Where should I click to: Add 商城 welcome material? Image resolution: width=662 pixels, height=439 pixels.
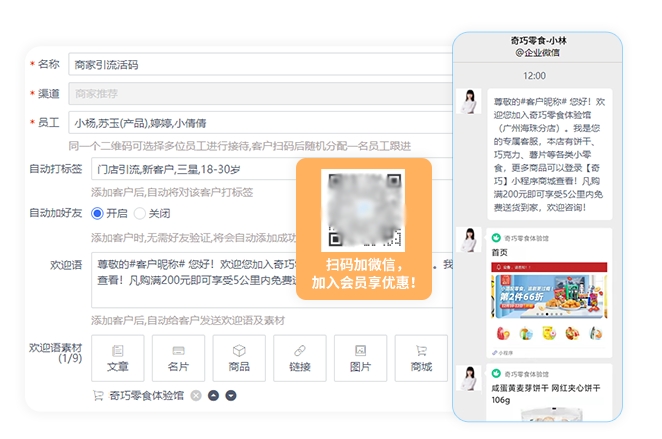point(421,358)
